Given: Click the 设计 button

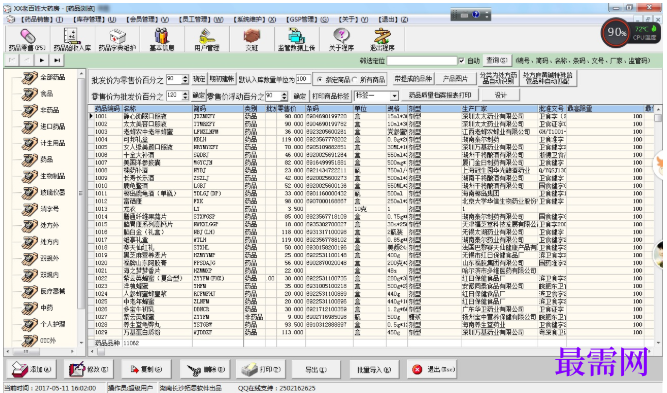Looking at the screenshot, I should [x=501, y=95].
